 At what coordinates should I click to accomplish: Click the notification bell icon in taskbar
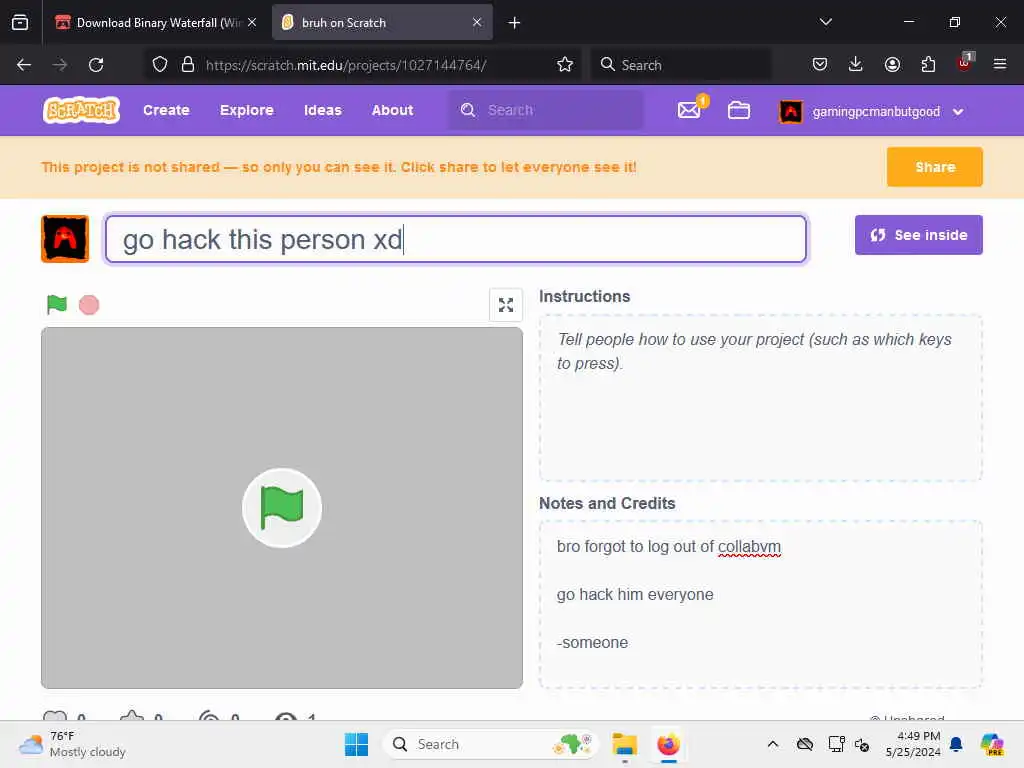coord(956,744)
